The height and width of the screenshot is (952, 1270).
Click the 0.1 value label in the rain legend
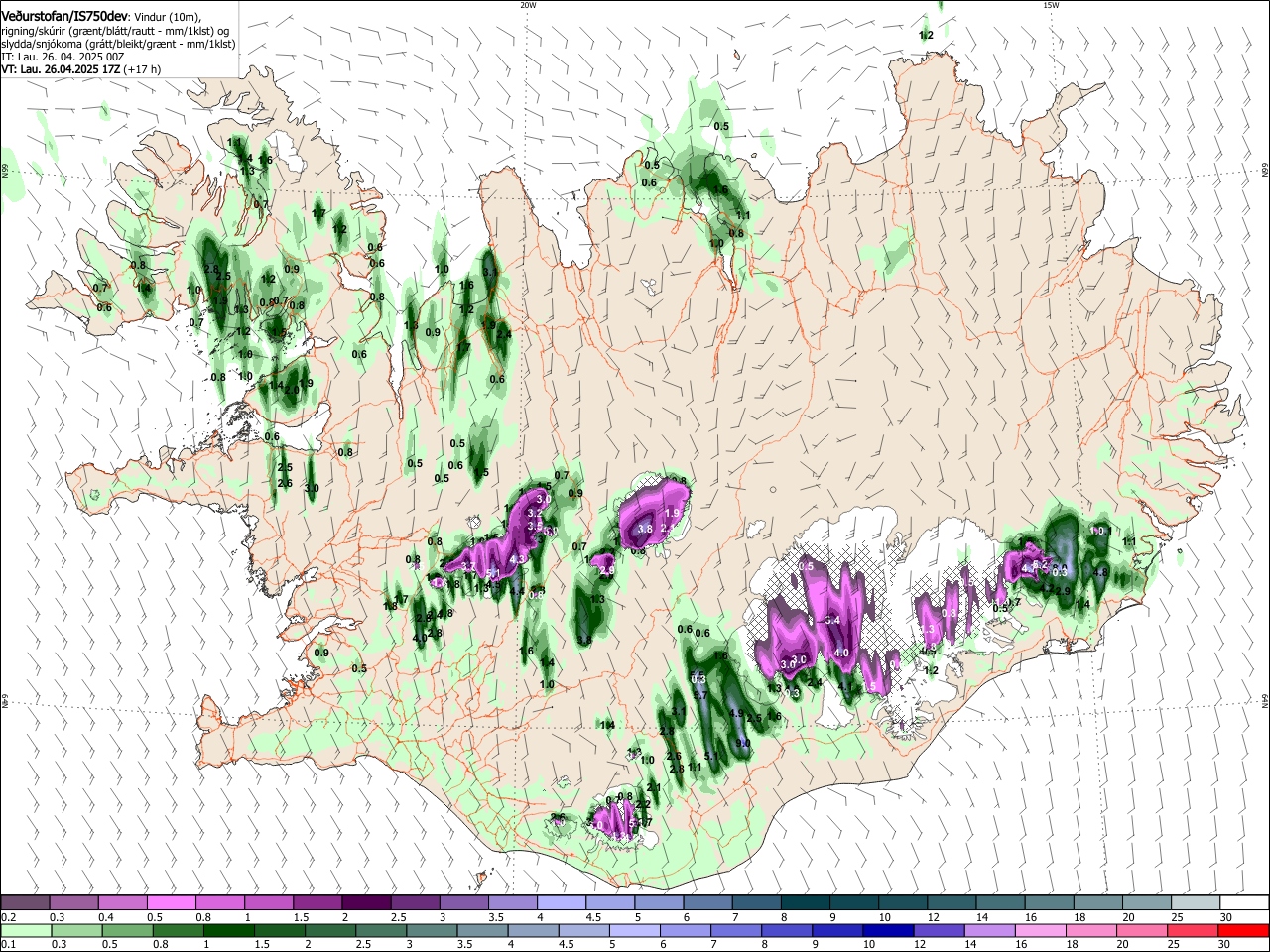8,945
